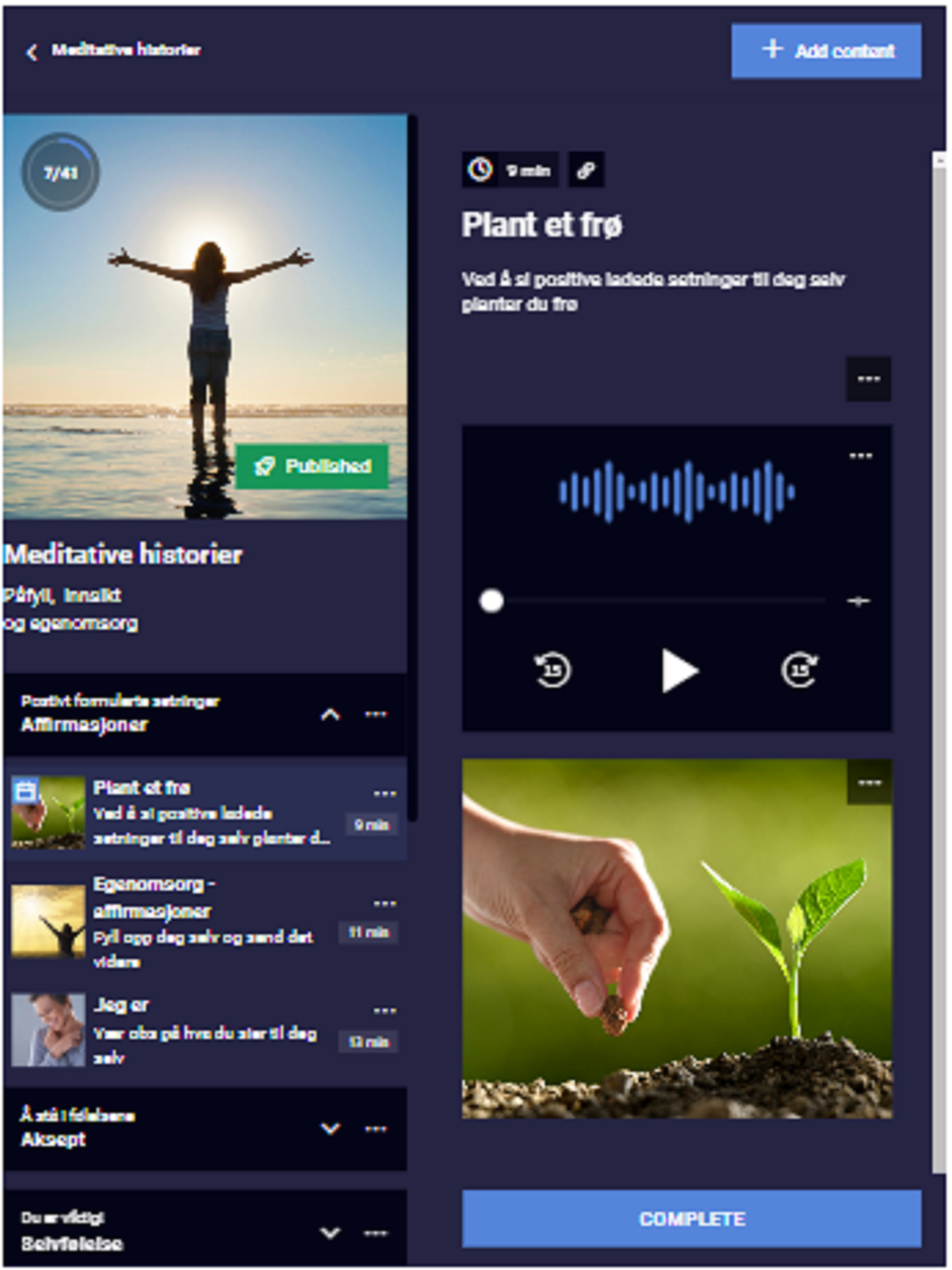
Task: Expand the Selvfølelse section
Action: point(329,1233)
